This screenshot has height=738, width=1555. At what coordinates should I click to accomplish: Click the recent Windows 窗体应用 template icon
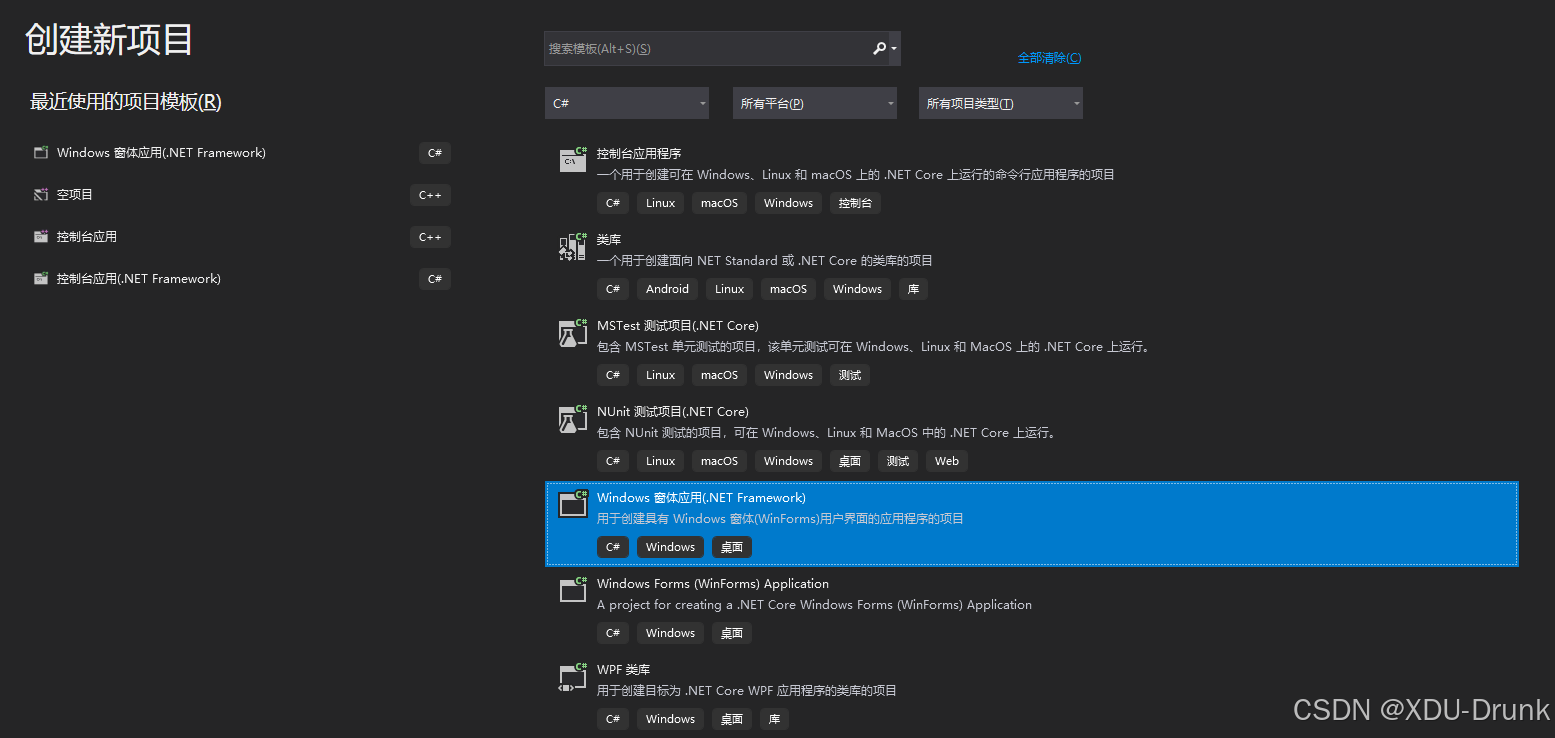tap(41, 153)
